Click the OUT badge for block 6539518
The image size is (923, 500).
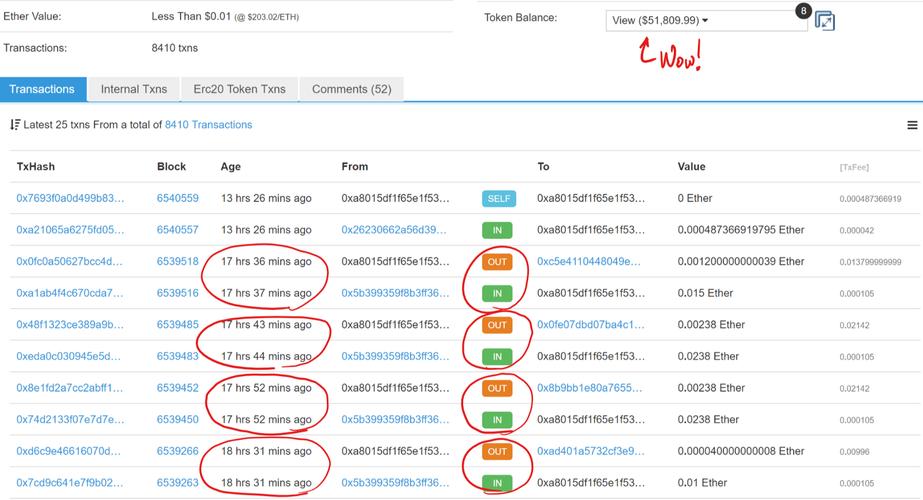point(497,262)
